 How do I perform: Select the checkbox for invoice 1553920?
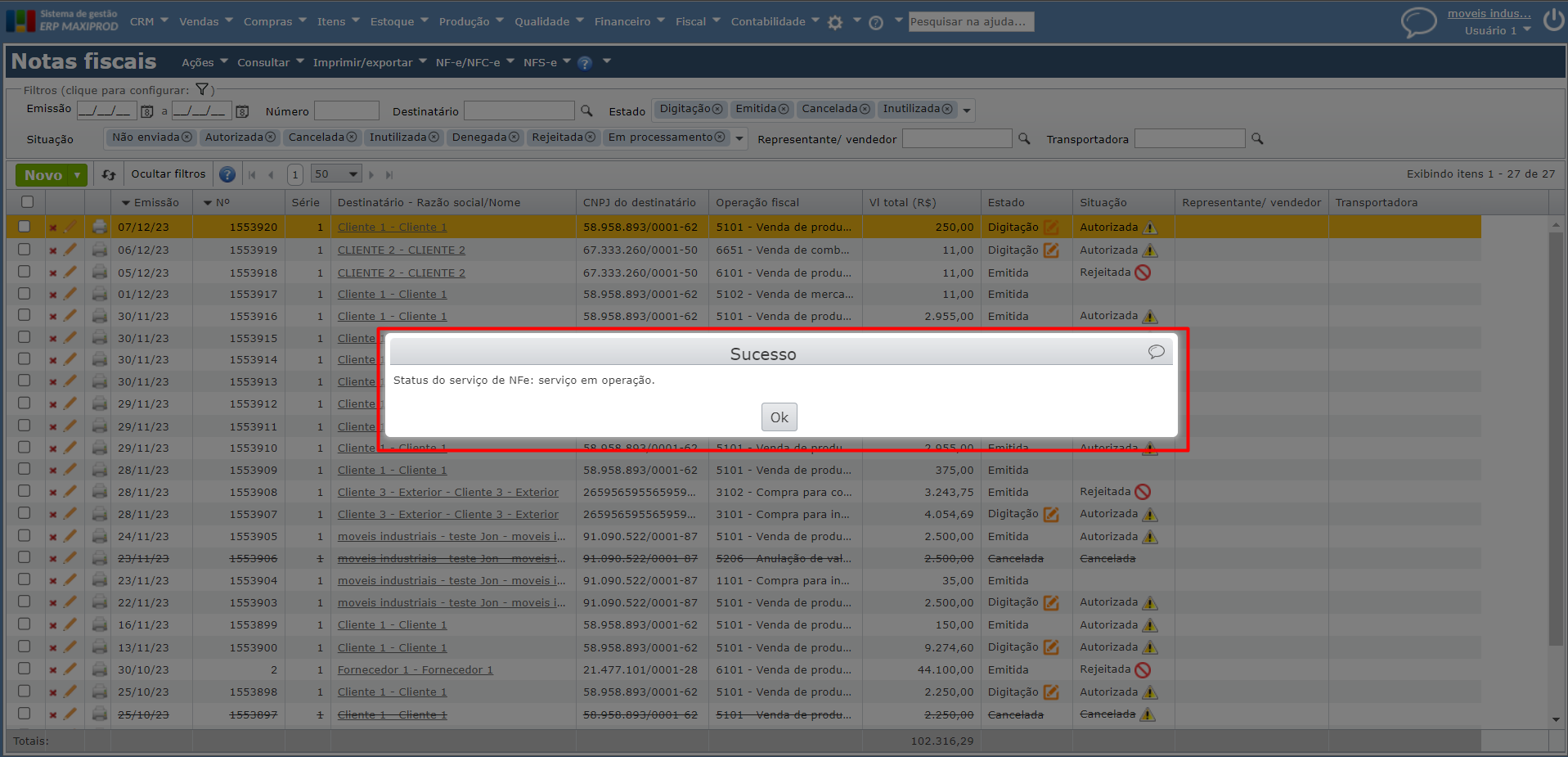[x=25, y=227]
